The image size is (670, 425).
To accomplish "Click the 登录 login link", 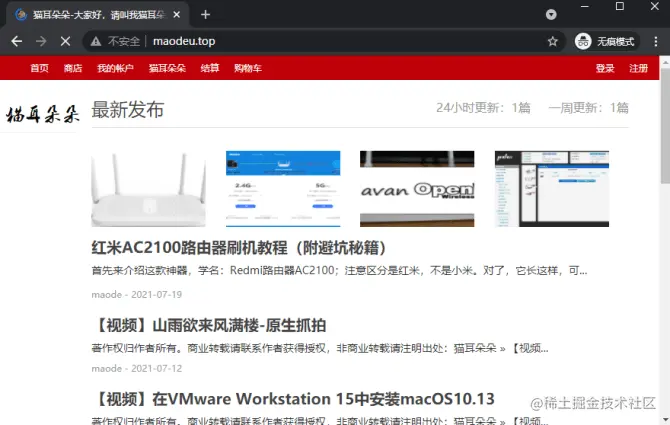I will pyautogui.click(x=605, y=68).
